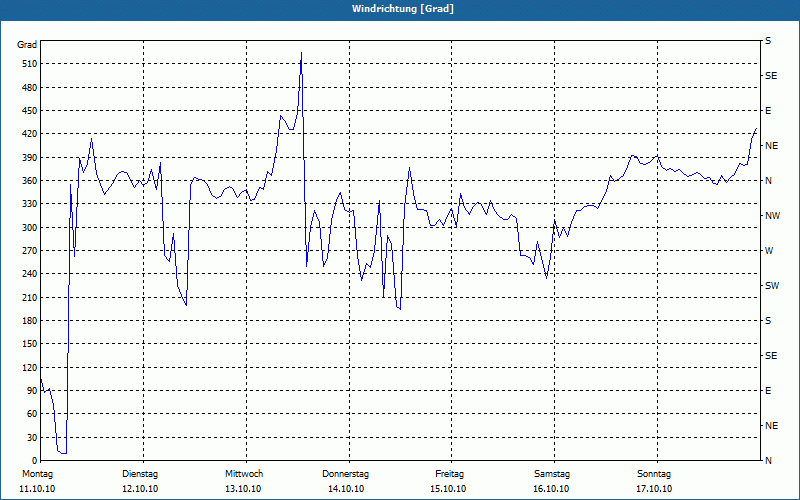Select the date 14.10.10

pos(346,489)
